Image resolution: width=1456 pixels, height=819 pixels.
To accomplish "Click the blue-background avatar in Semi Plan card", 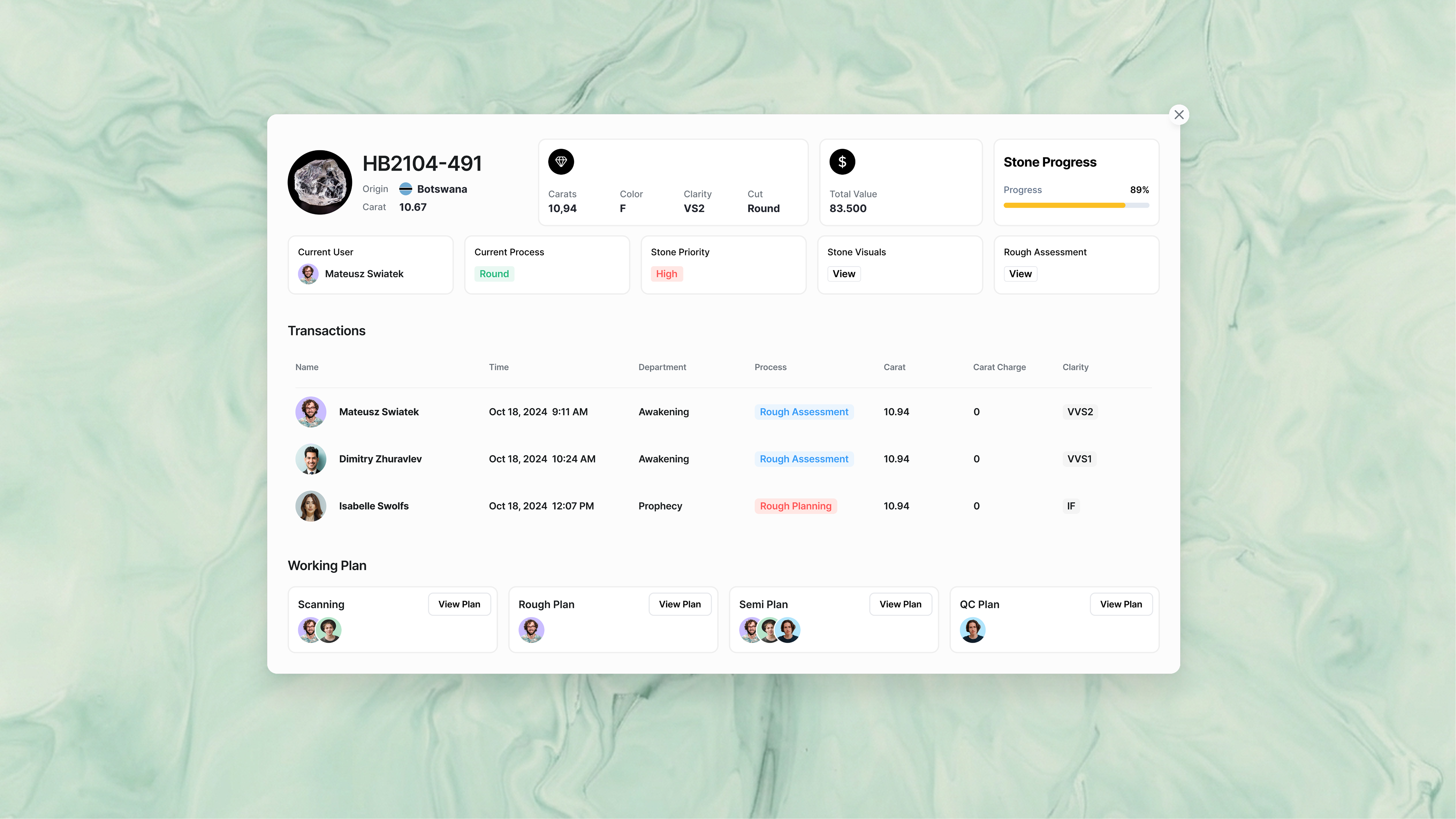I will click(789, 630).
